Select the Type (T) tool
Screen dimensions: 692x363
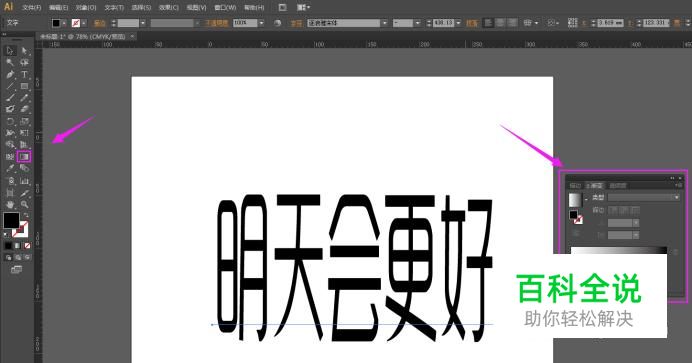24,75
